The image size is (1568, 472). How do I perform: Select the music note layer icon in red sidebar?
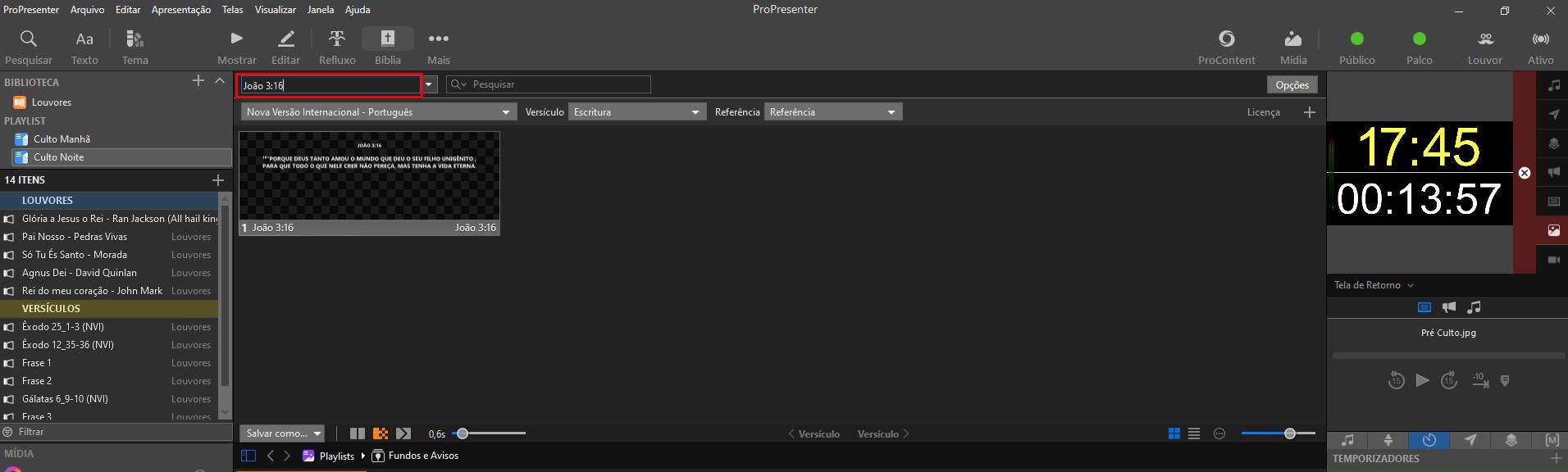[x=1554, y=85]
